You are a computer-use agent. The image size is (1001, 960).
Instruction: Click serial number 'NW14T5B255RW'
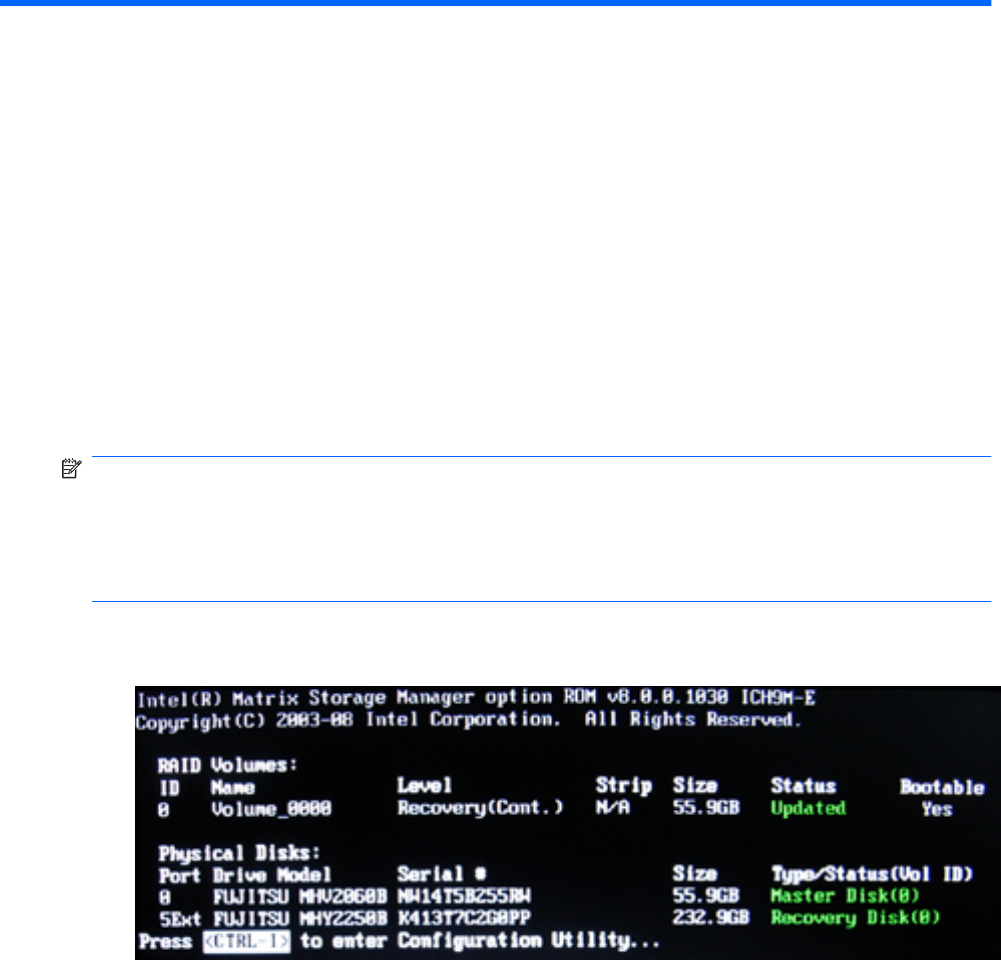pos(464,896)
